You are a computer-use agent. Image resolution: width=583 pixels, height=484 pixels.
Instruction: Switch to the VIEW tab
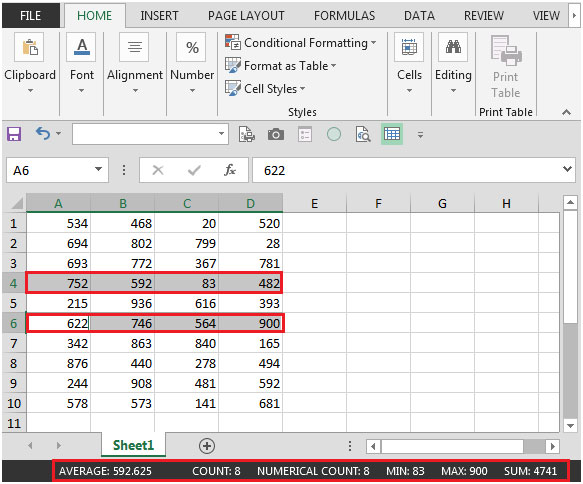click(x=546, y=16)
